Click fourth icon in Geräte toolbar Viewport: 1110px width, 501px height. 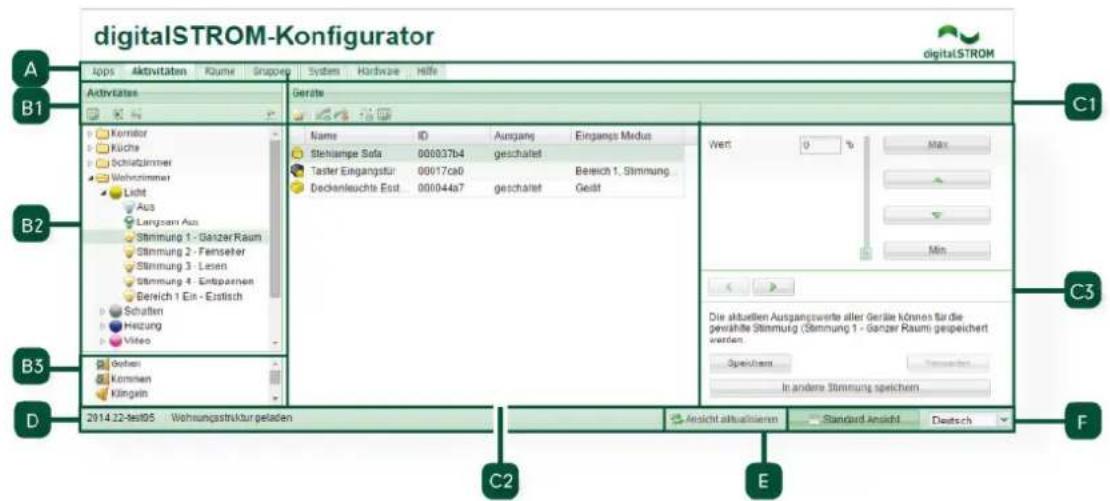click(x=367, y=114)
